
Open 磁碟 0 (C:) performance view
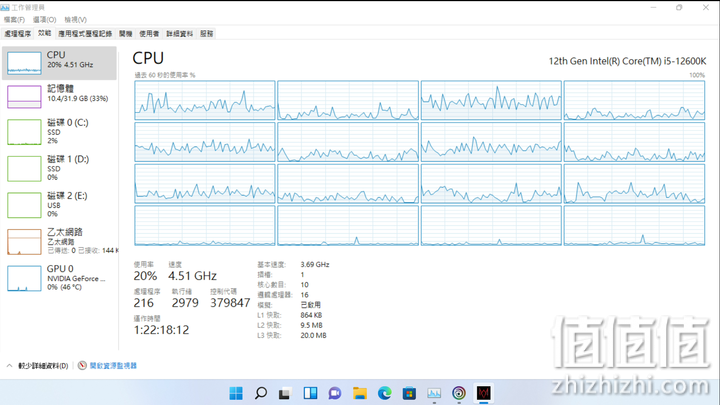coord(59,132)
